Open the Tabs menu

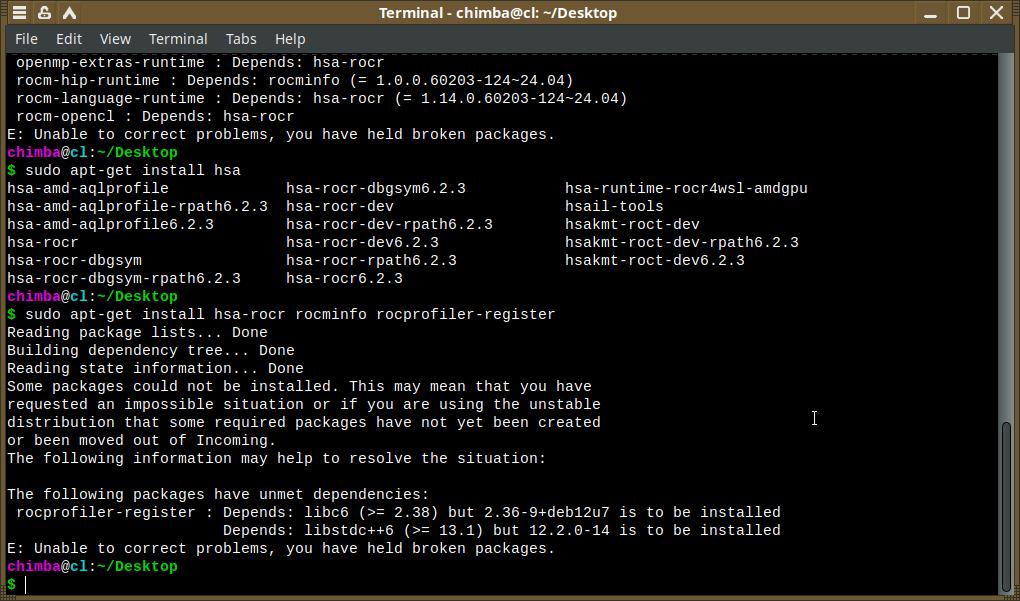[241, 39]
